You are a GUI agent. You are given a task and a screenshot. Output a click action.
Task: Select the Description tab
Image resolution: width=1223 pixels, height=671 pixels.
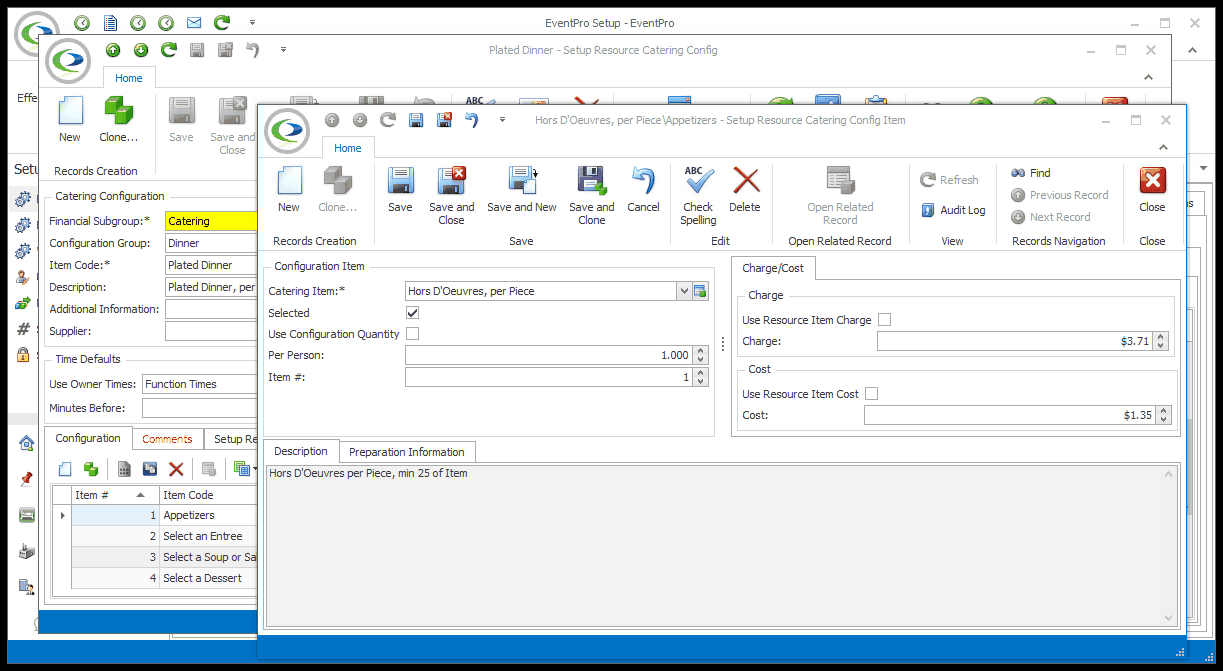pyautogui.click(x=301, y=452)
